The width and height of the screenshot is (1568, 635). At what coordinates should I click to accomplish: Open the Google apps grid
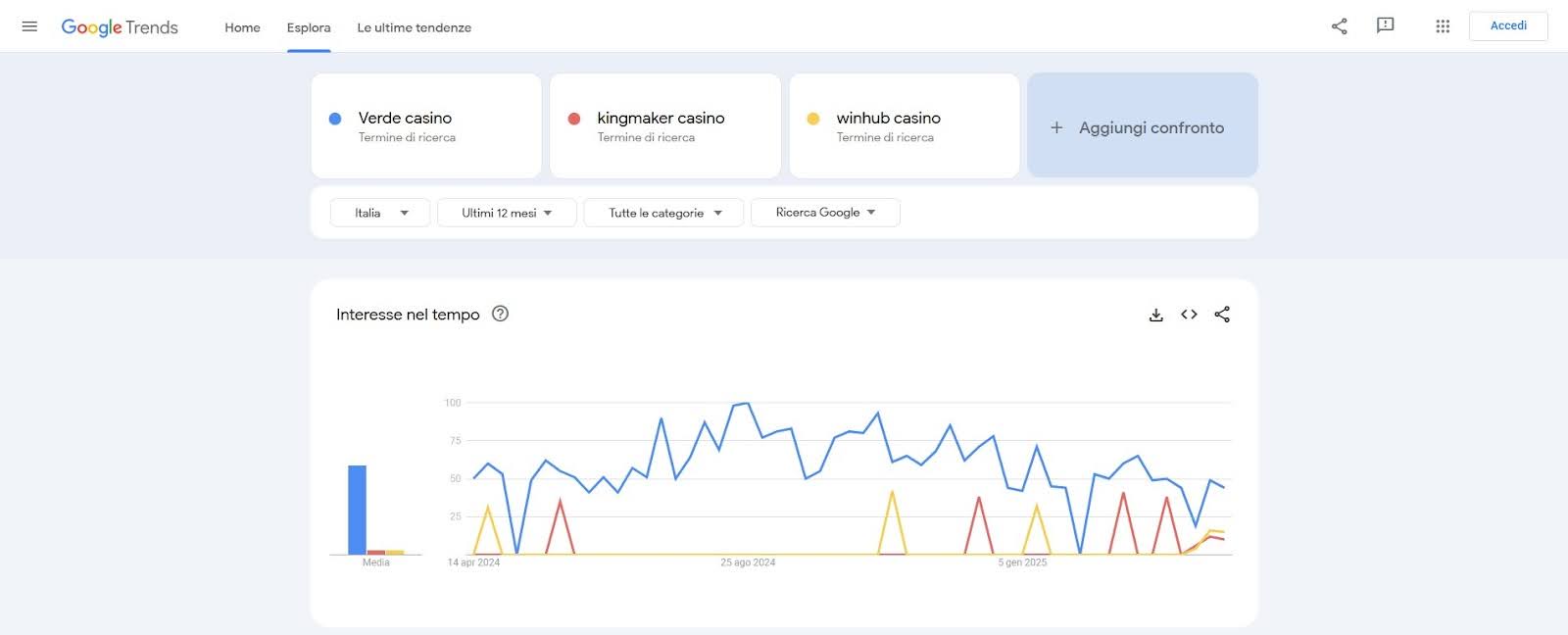click(1442, 26)
